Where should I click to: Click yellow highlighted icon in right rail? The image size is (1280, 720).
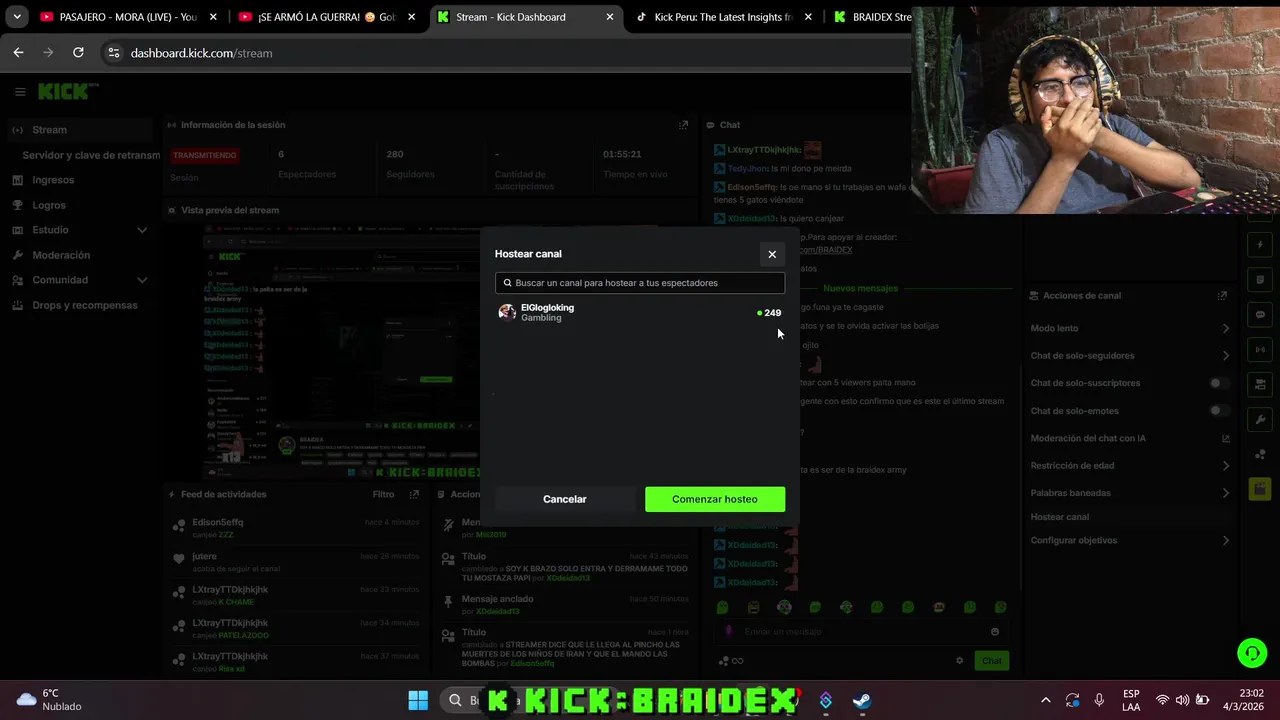coord(1260,488)
